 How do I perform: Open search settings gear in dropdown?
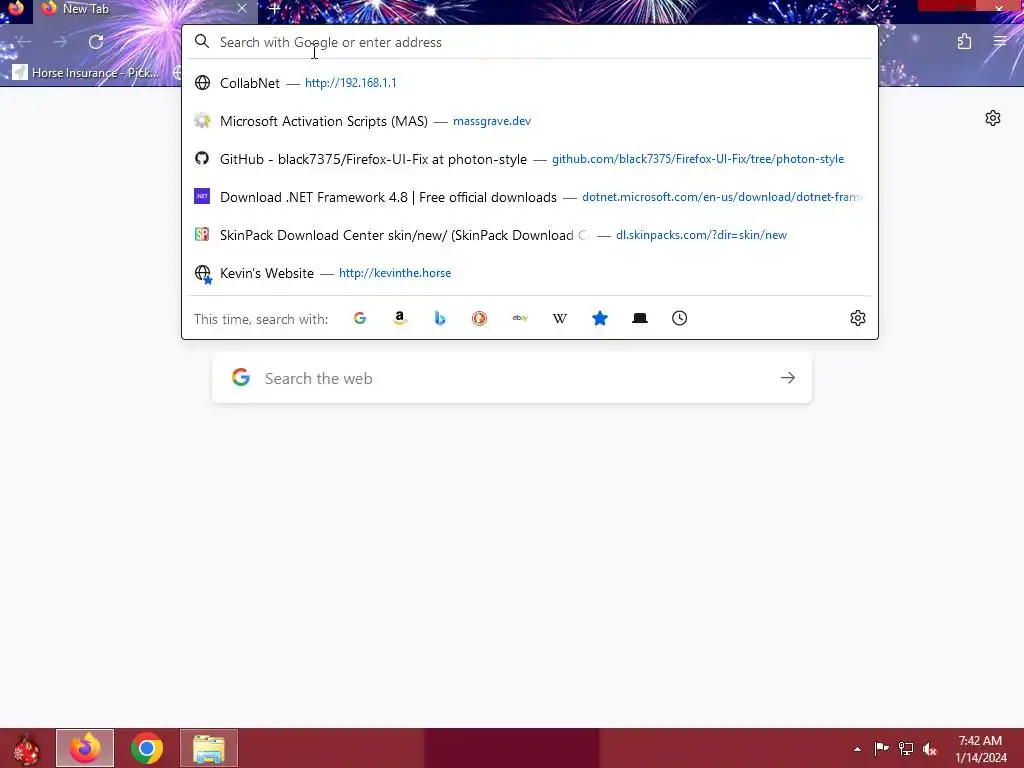[x=857, y=318]
